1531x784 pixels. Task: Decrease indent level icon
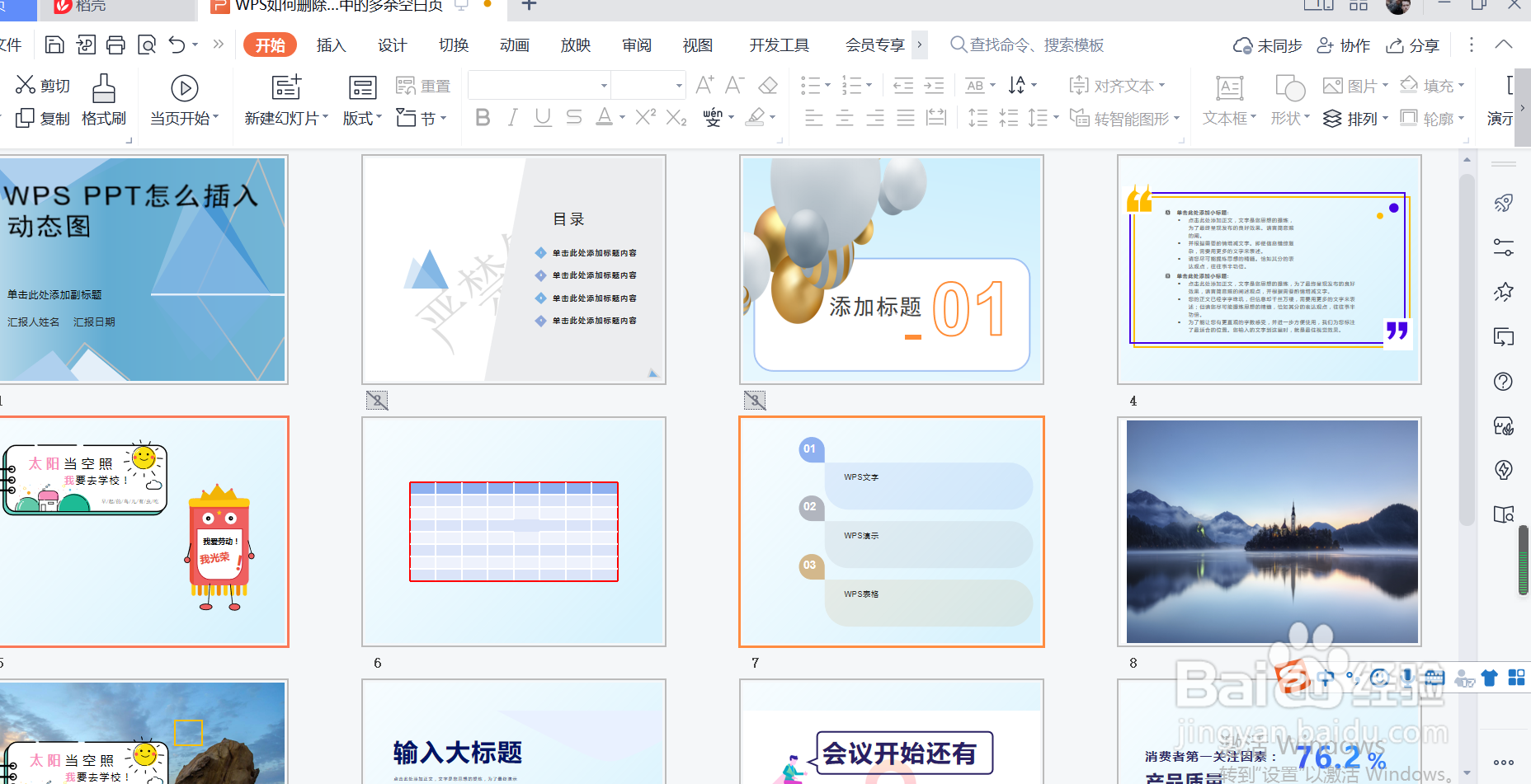(903, 85)
